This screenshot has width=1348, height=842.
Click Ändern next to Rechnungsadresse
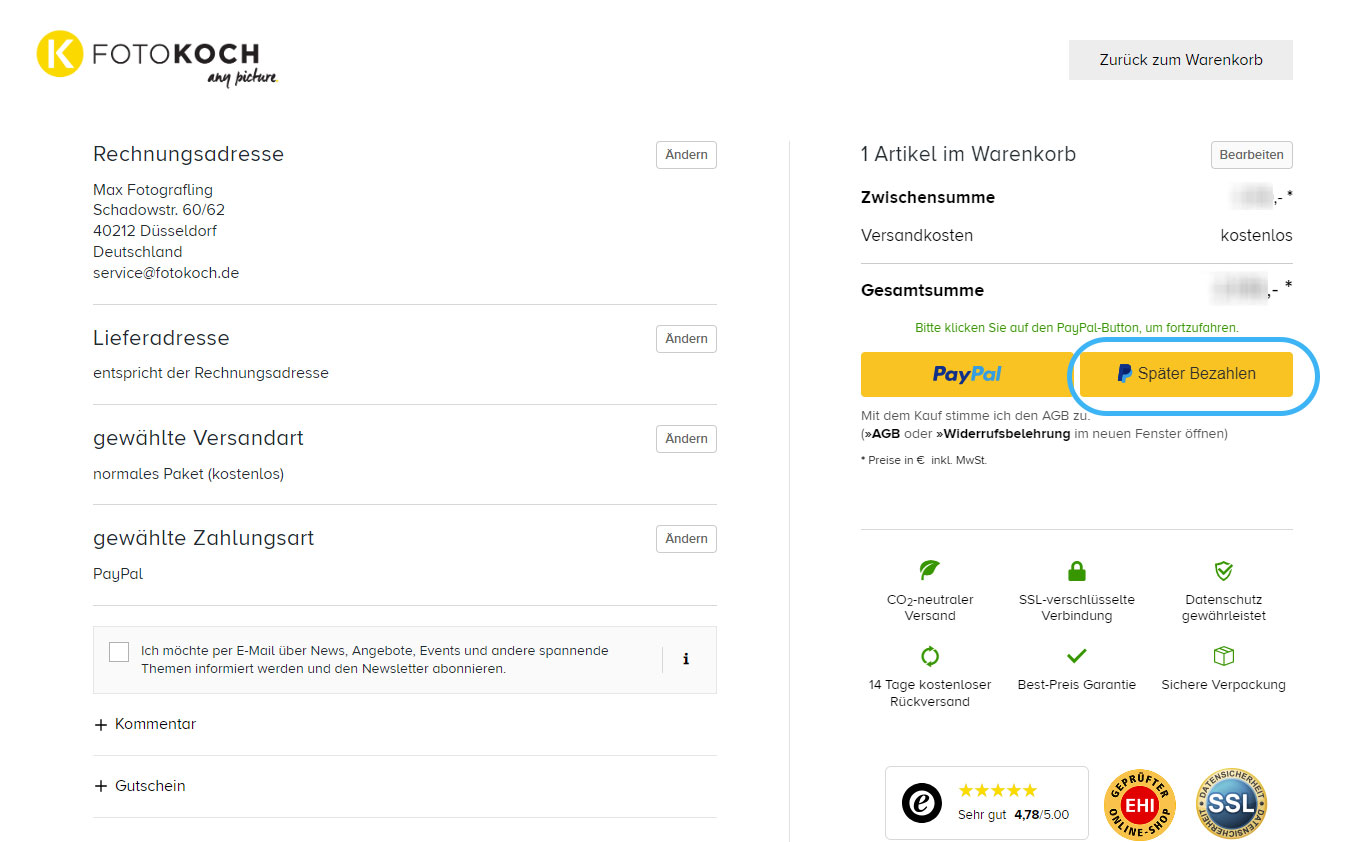686,155
